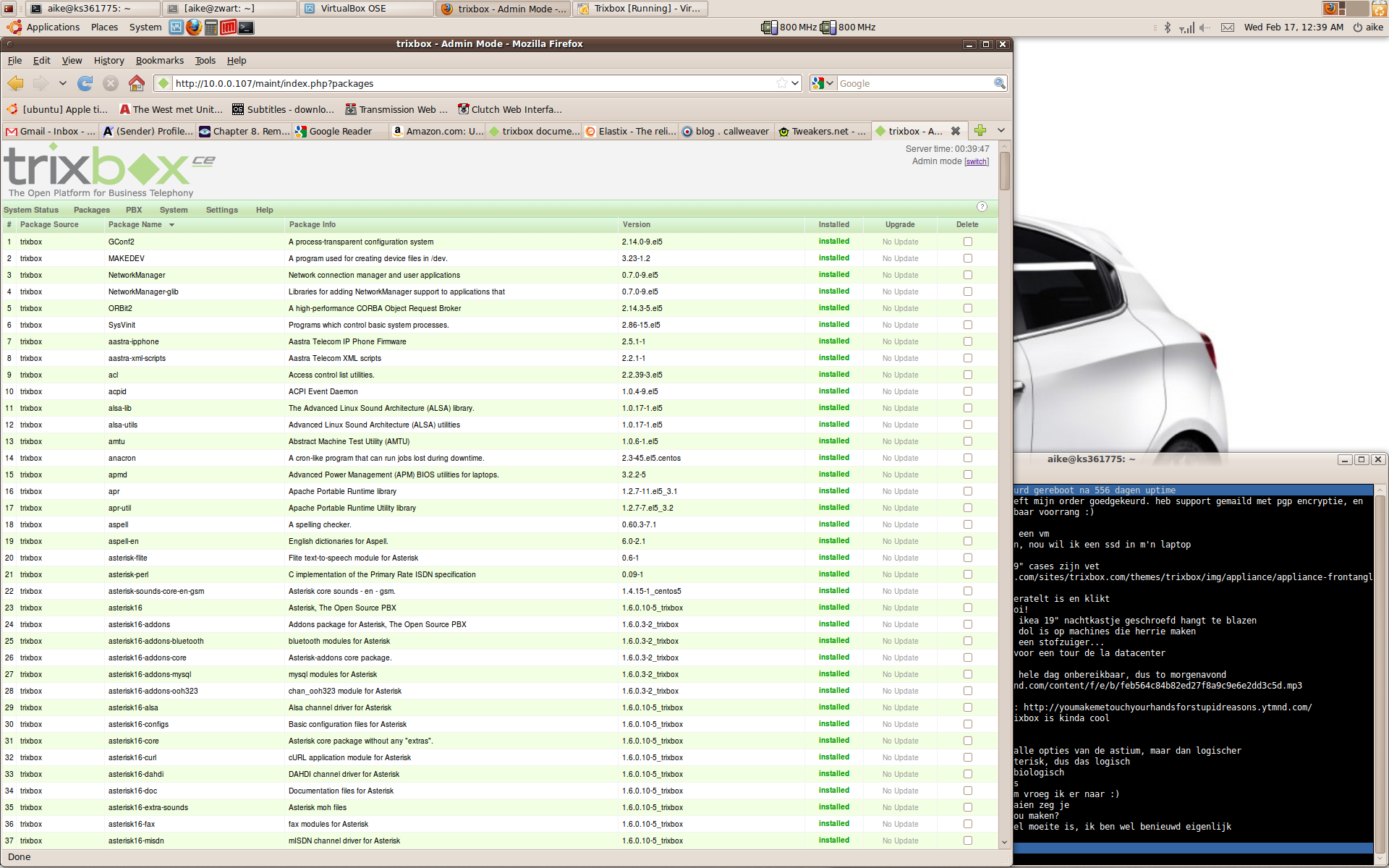Mark Delete checkbox for alsa-utils
Viewport: 1389px width, 868px height.
coord(967,425)
